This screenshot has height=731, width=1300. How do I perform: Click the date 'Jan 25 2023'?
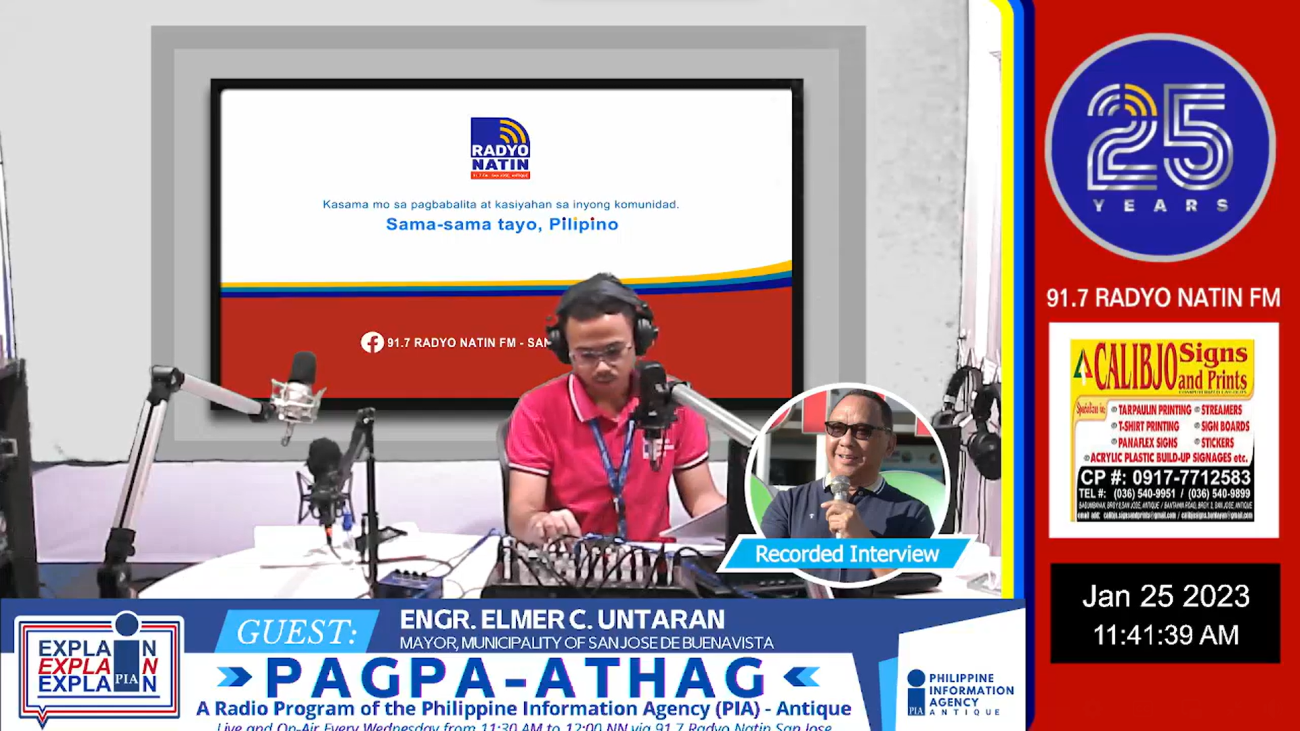(1166, 597)
